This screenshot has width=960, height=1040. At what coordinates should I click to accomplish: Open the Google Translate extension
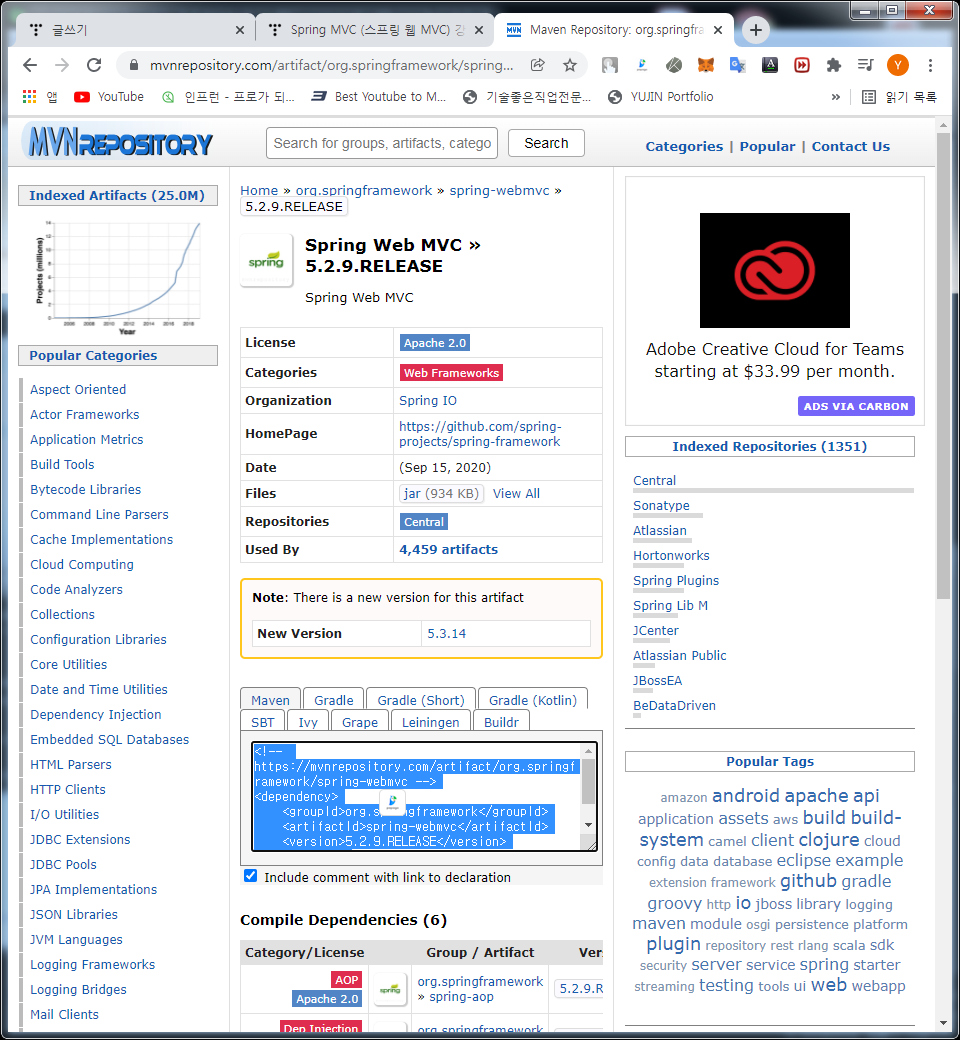(737, 65)
